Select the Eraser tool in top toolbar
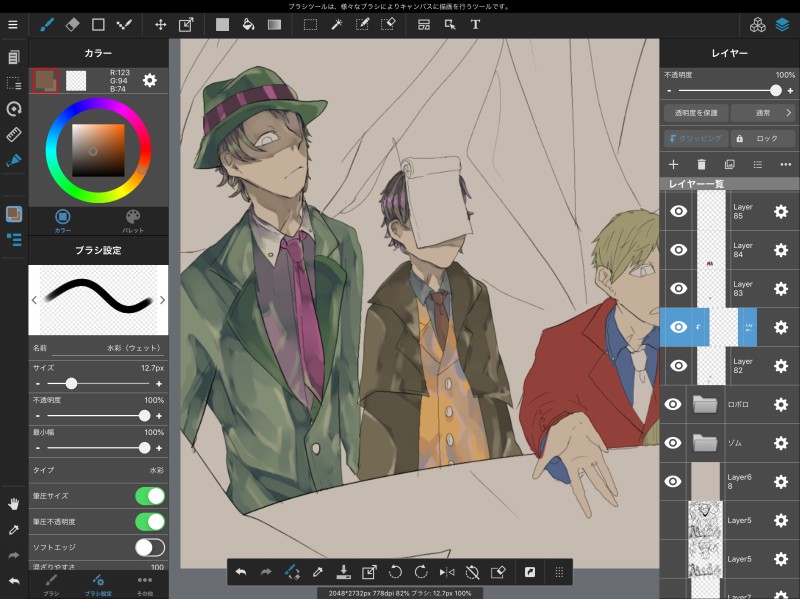The image size is (800, 599). (73, 24)
